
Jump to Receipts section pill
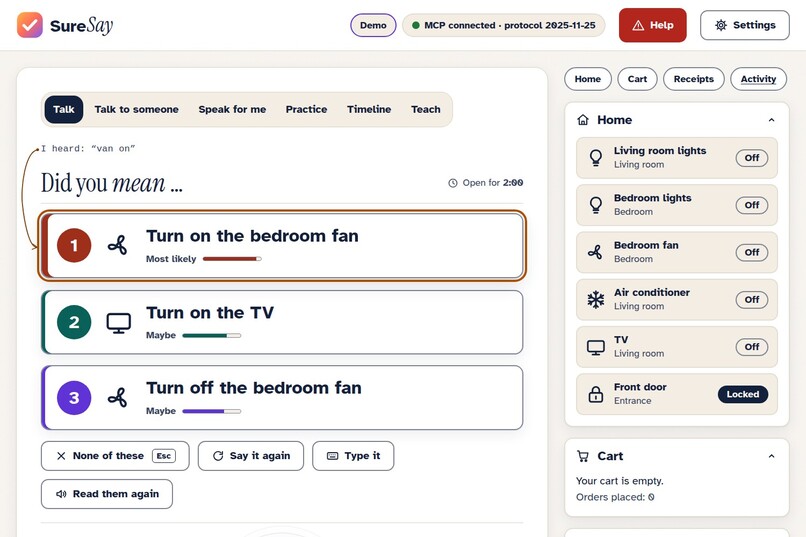tap(693, 79)
